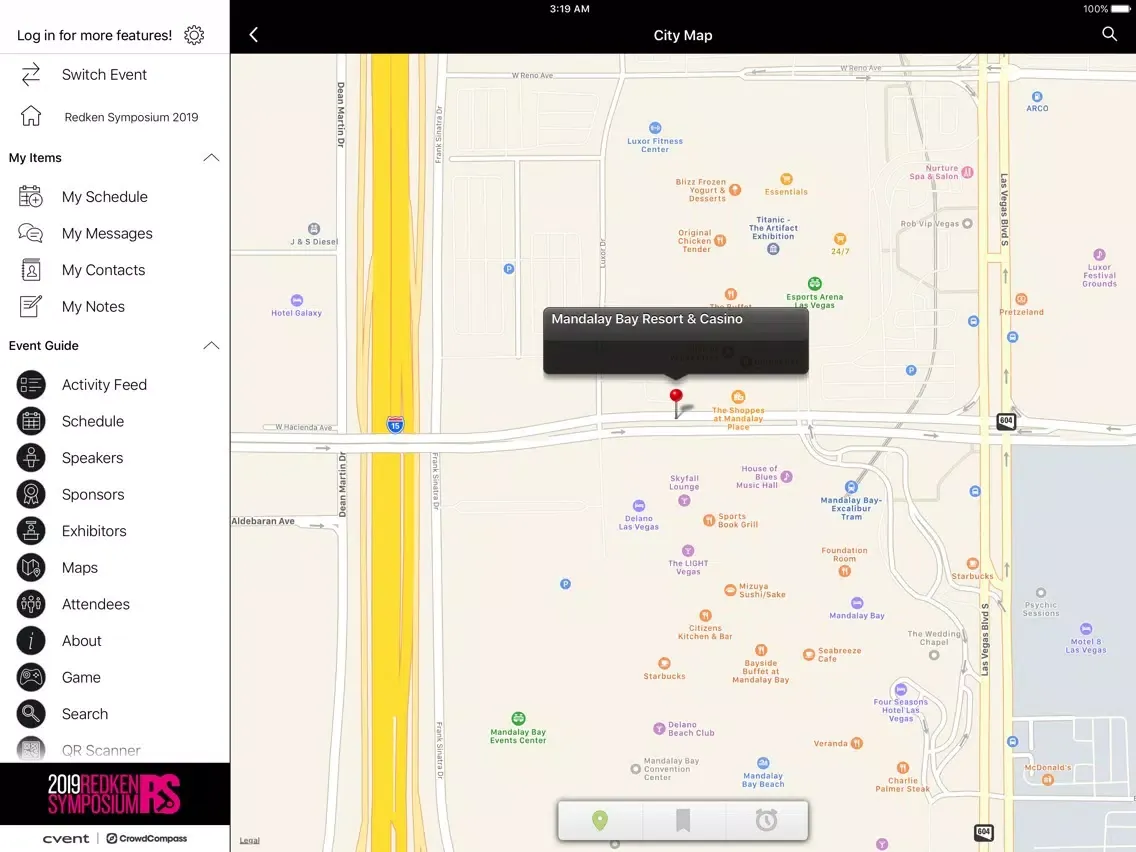Open Redken Symposium 2019 home icon
The width and height of the screenshot is (1136, 852).
(31, 116)
